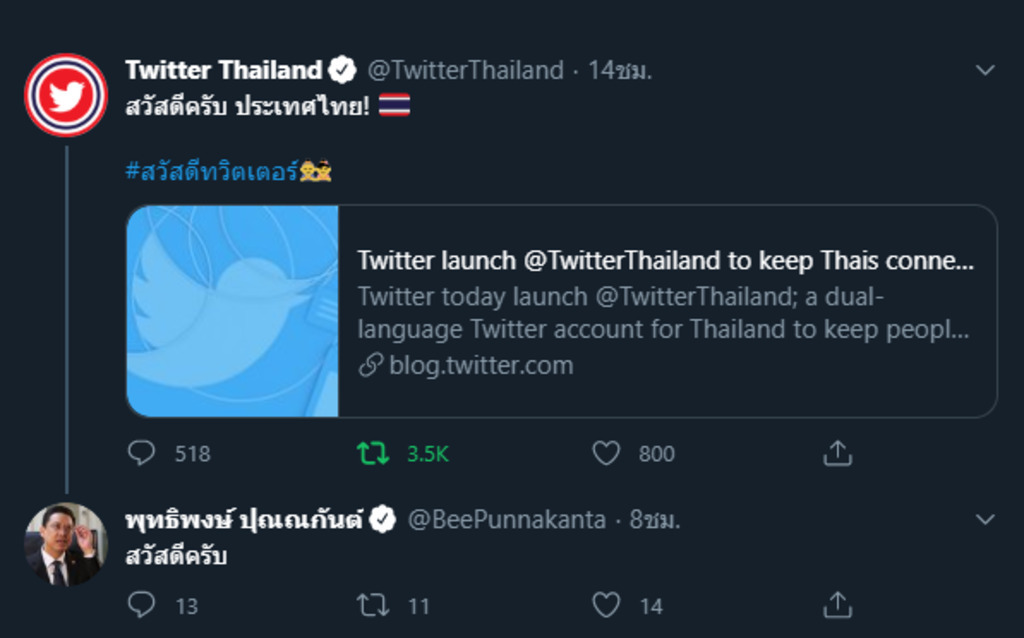The height and width of the screenshot is (638, 1024).
Task: Open Twitter Thailand profile avatar
Action: pyautogui.click(x=66, y=95)
